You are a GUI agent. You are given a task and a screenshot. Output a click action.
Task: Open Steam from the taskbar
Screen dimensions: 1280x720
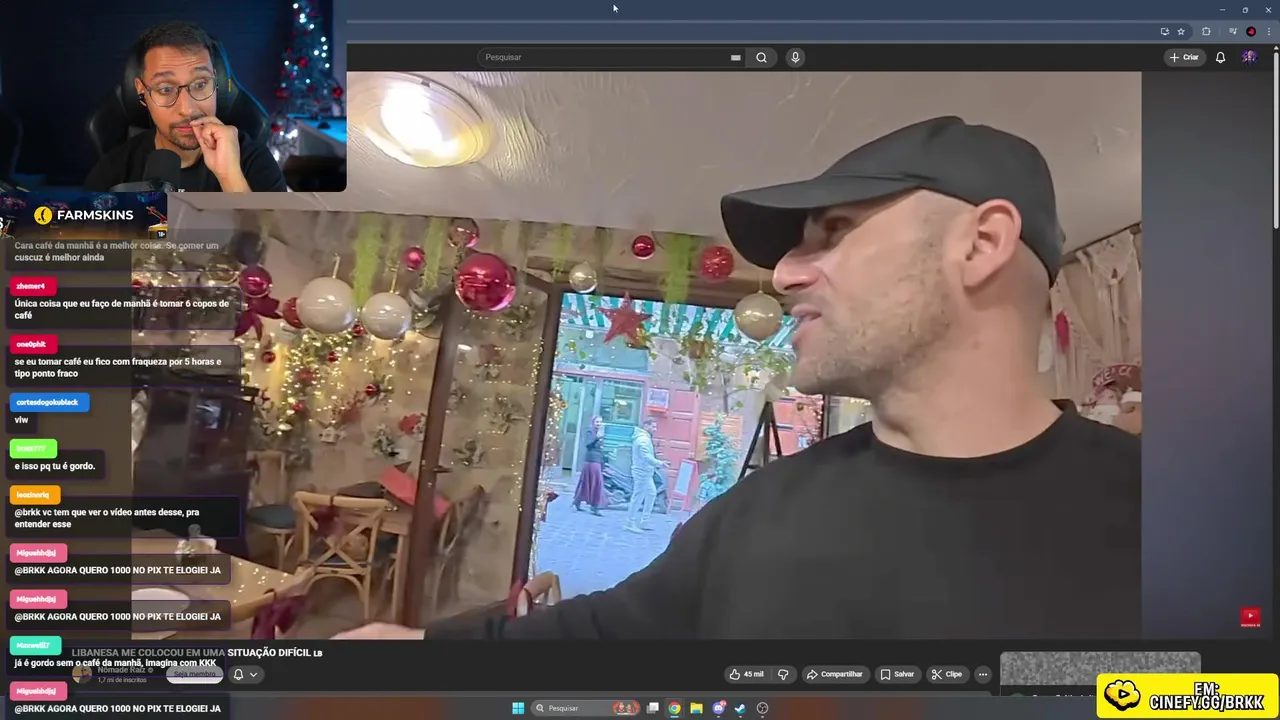[740, 708]
